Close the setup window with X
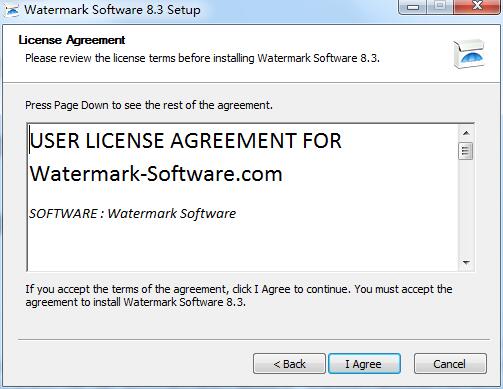503x389 pixels. tap(477, 6)
